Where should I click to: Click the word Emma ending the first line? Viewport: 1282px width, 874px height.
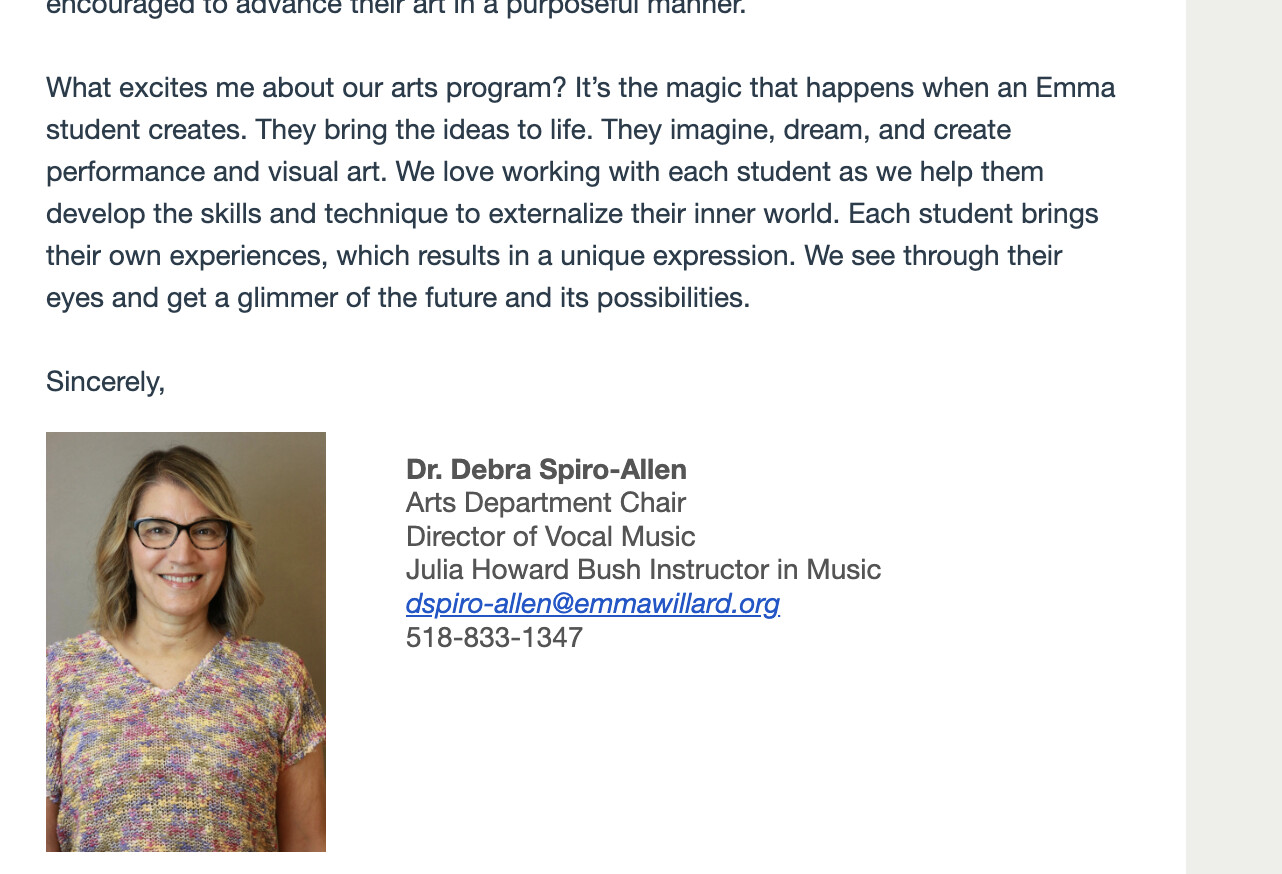[x=1075, y=88]
